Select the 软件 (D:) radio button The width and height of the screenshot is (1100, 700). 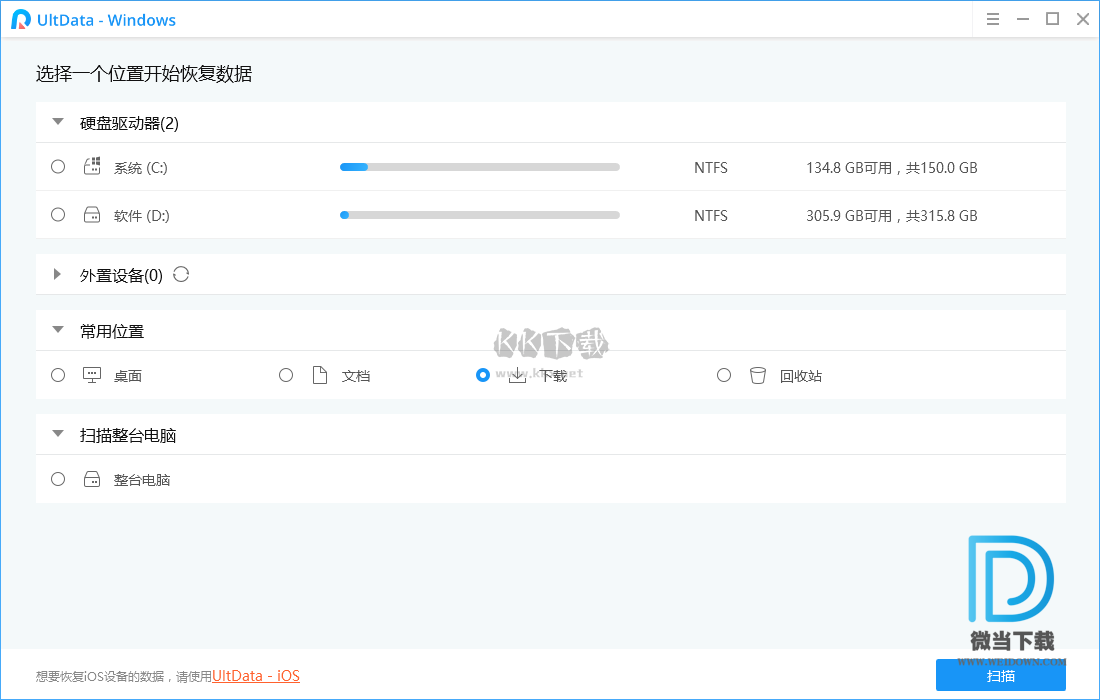(57, 214)
